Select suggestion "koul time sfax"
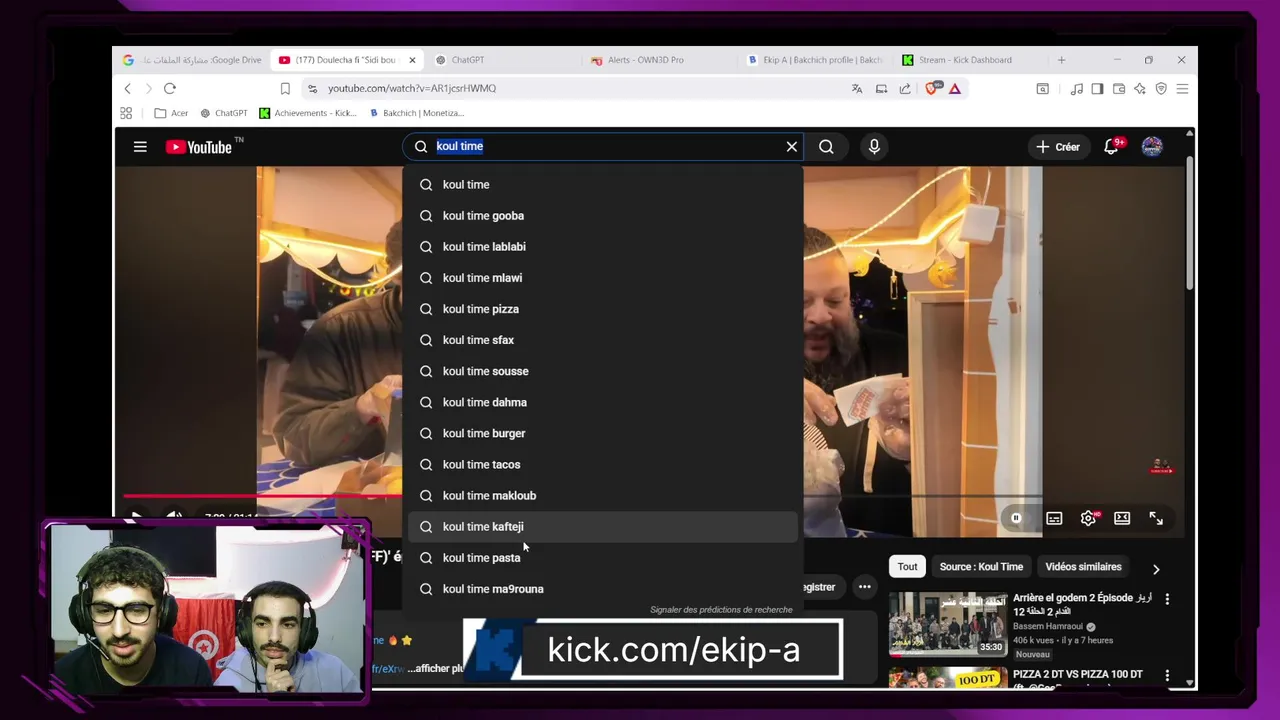 tap(603, 340)
